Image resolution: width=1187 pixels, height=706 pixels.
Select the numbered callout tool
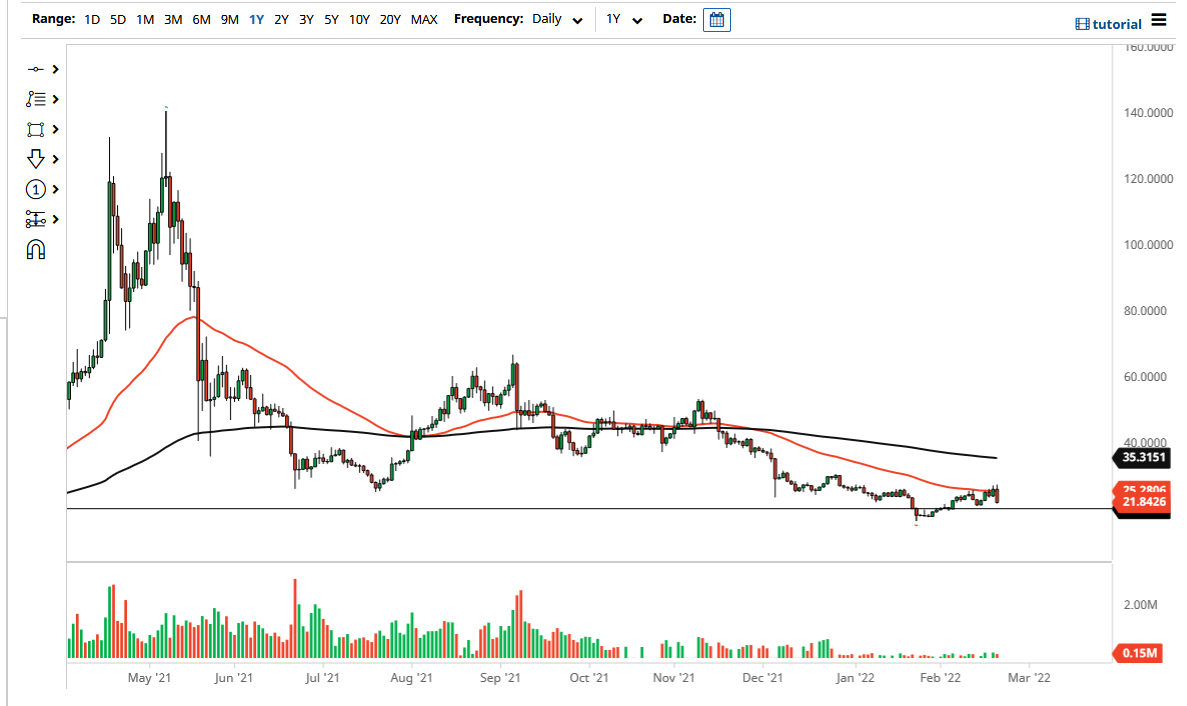[x=36, y=189]
